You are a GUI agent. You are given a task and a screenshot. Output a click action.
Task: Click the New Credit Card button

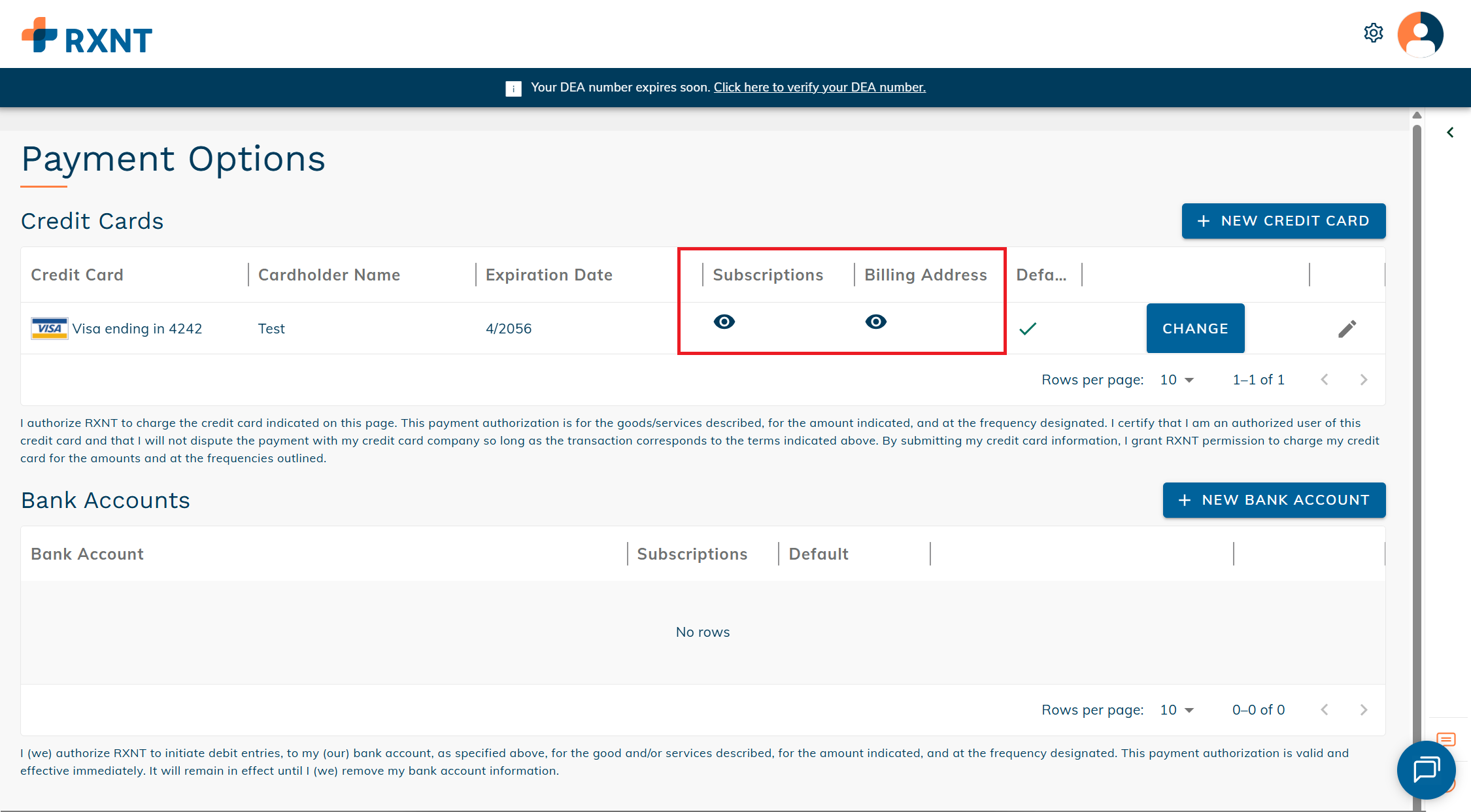[1283, 221]
